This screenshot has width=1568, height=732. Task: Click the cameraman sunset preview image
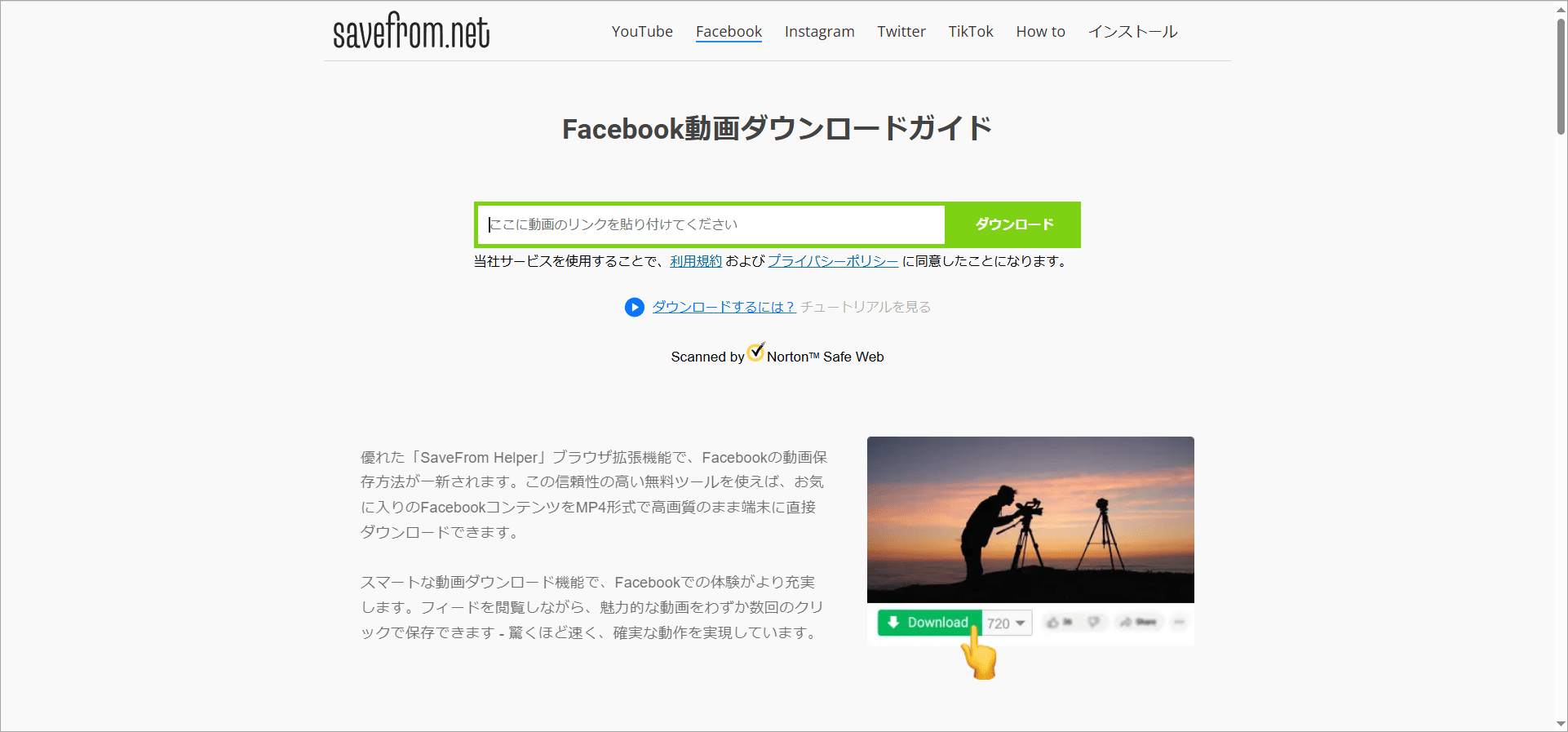click(x=1030, y=520)
